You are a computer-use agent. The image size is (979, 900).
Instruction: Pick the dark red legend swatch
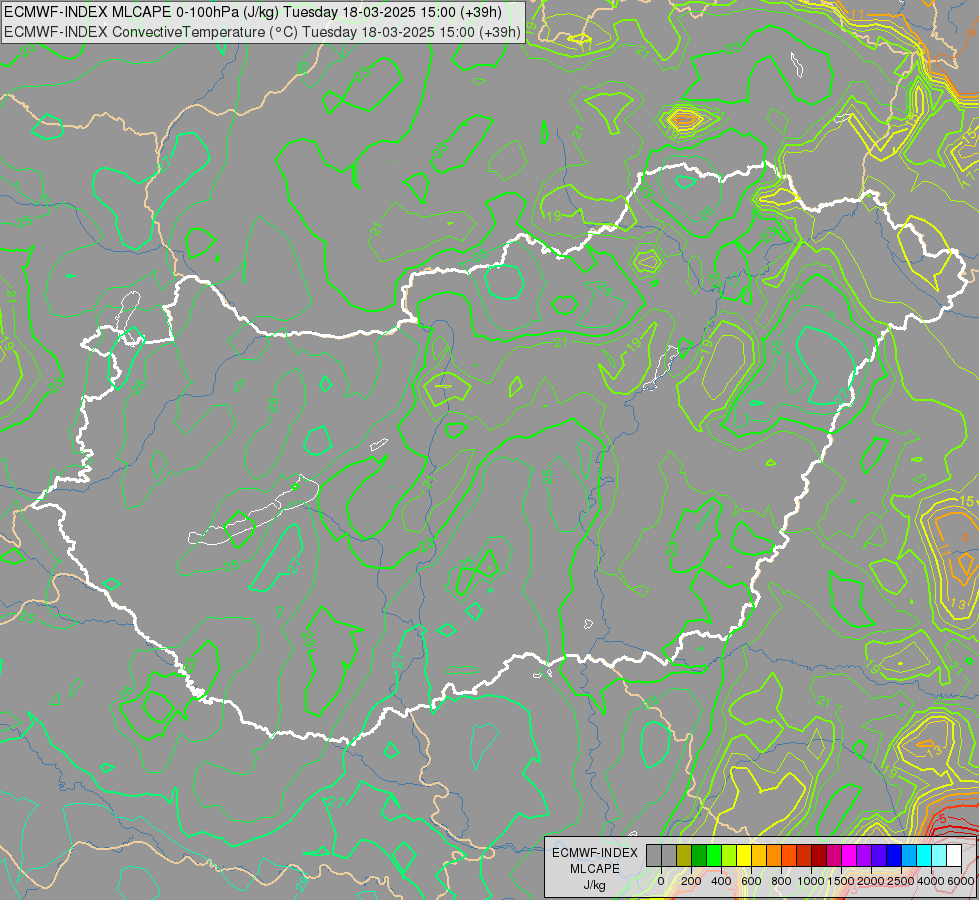819,855
